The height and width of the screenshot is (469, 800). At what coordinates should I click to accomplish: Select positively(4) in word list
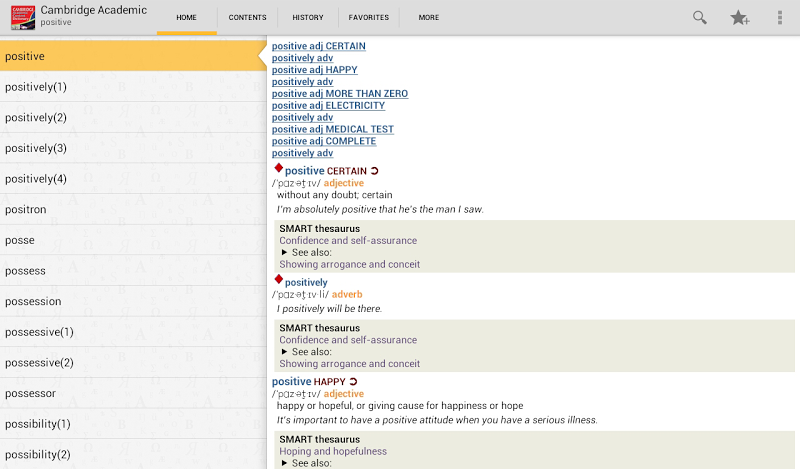click(x=133, y=179)
